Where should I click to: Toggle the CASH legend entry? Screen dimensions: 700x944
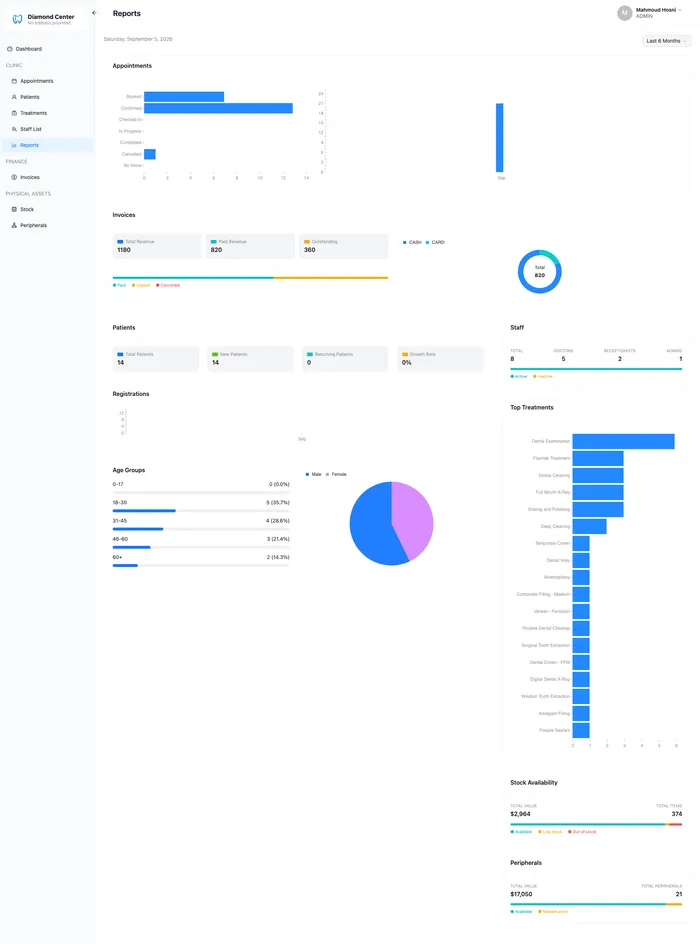point(412,242)
